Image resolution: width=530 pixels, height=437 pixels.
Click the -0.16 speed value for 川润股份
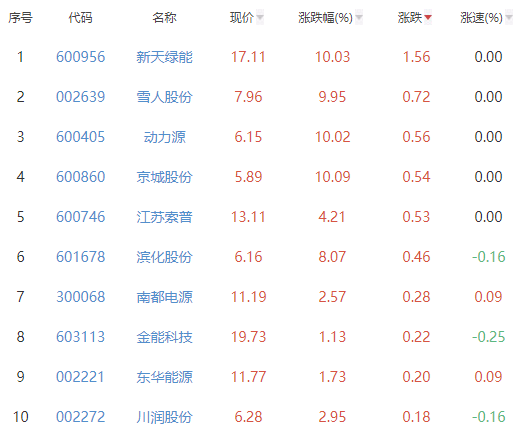(x=489, y=417)
